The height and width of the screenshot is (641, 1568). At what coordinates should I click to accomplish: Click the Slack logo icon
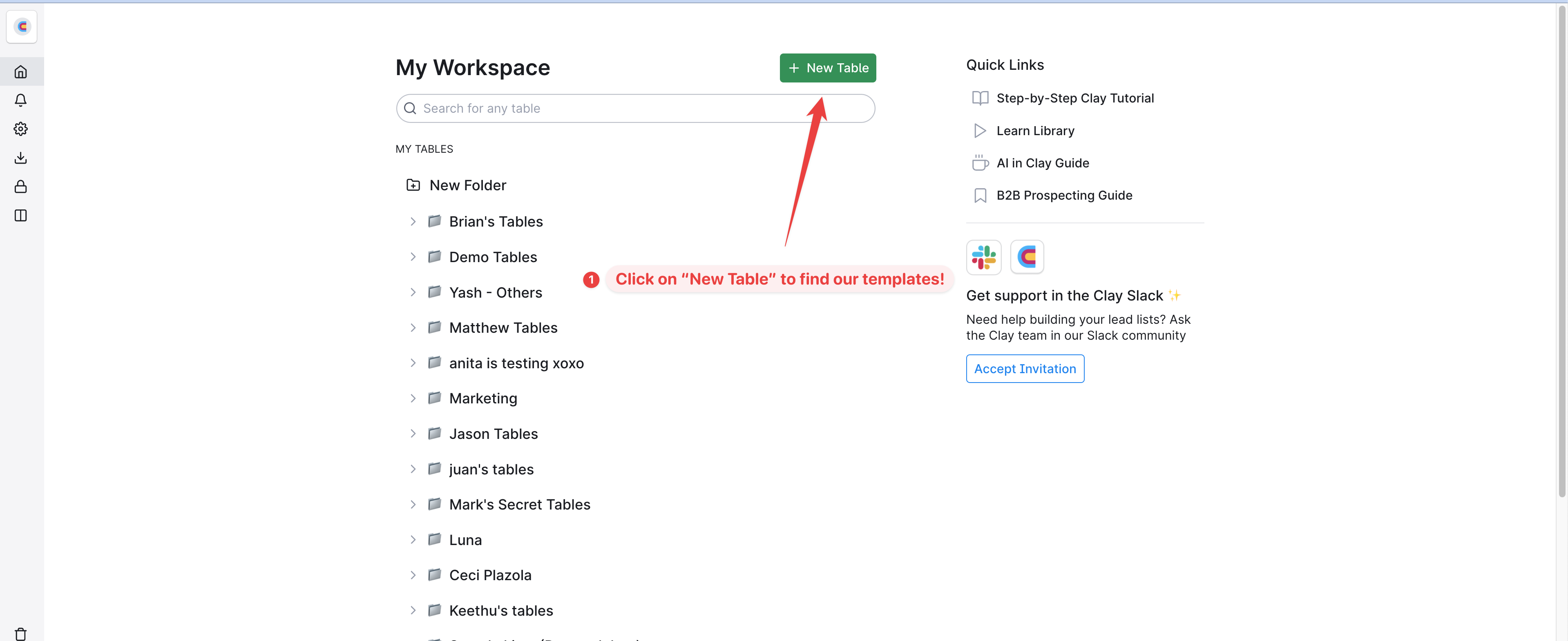click(x=983, y=257)
